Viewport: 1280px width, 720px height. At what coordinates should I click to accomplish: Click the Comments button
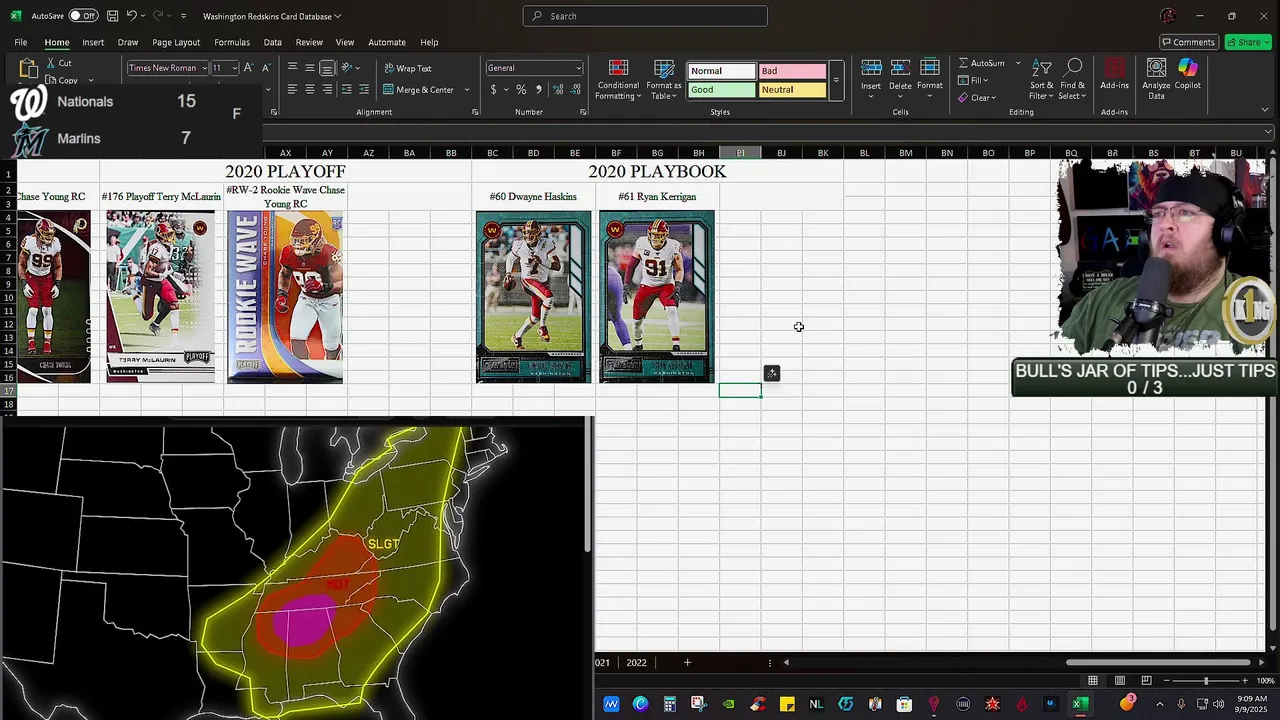[x=1188, y=42]
